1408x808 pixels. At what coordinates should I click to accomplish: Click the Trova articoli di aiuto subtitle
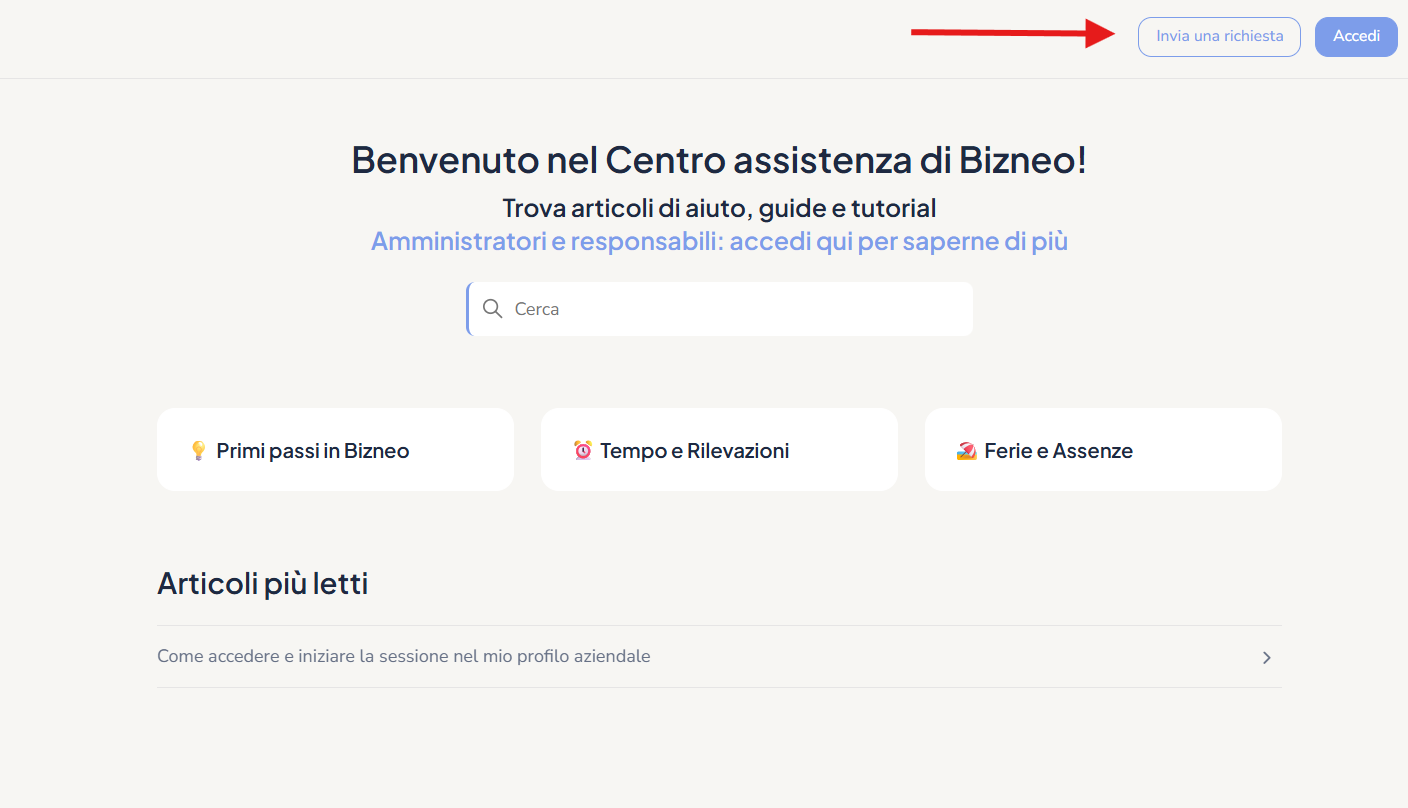[x=719, y=208]
